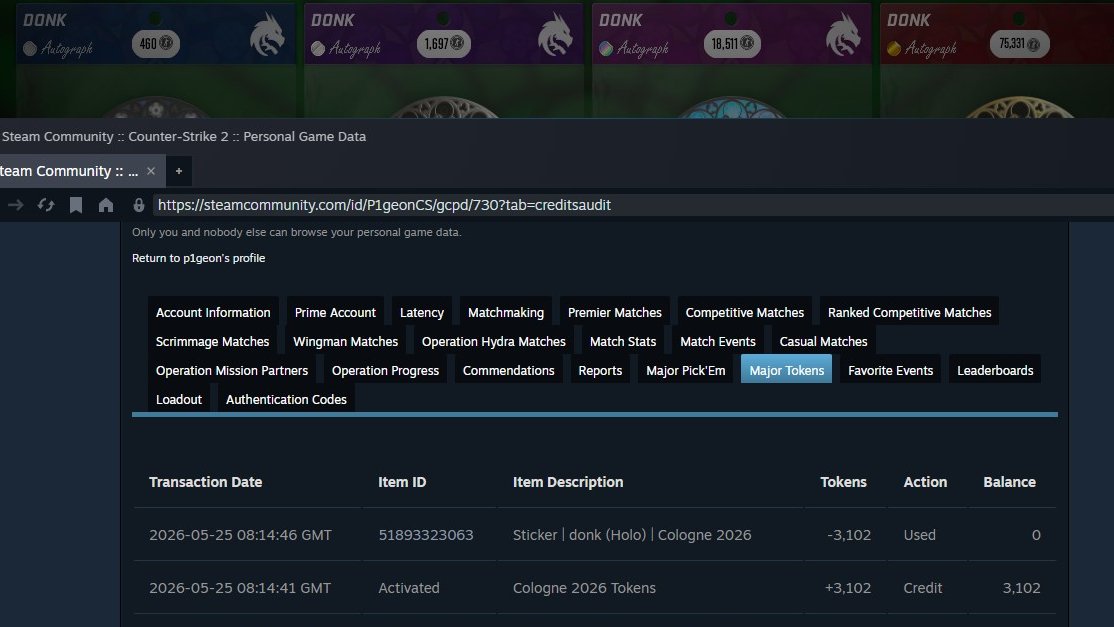Screen dimensions: 1114x627
Task: Click the bookmark icon in toolbar
Action: [76, 205]
